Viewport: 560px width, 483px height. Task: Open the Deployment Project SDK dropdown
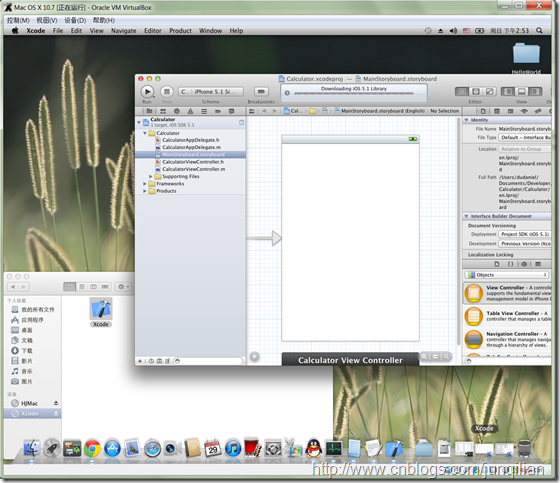(x=525, y=234)
